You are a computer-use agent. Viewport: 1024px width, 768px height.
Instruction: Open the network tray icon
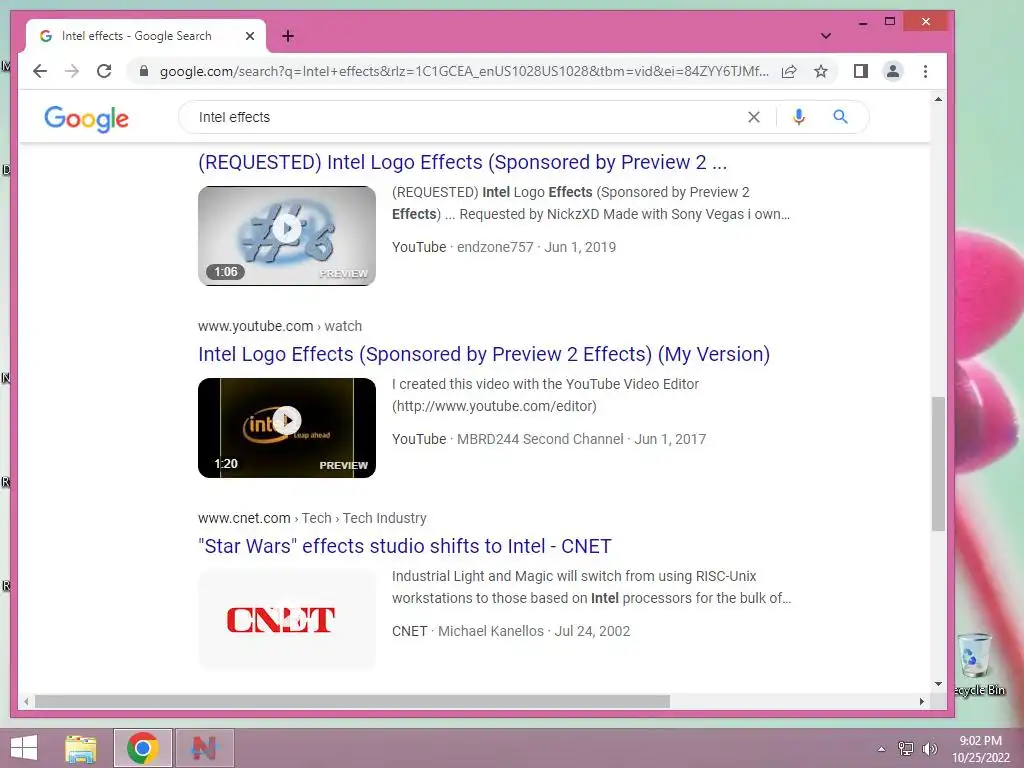click(x=905, y=749)
